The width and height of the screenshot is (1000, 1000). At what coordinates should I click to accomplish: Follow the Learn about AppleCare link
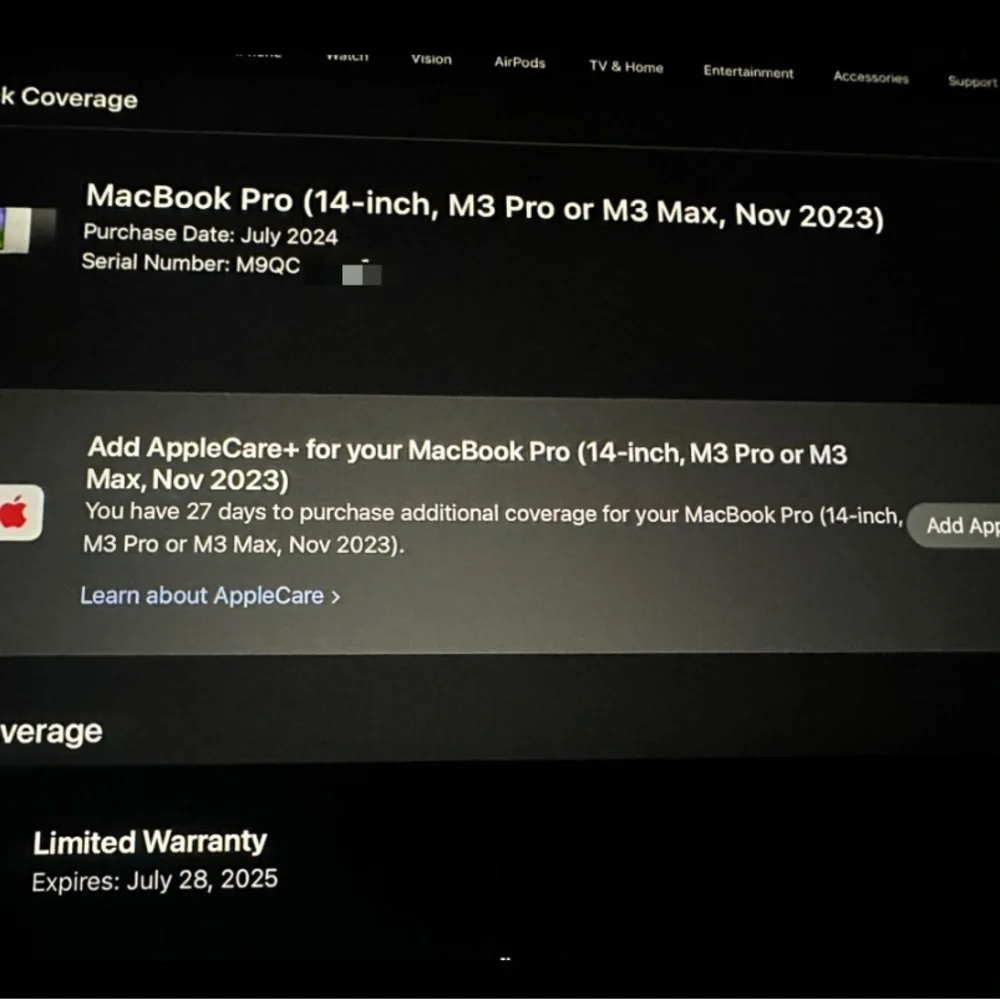(x=210, y=596)
